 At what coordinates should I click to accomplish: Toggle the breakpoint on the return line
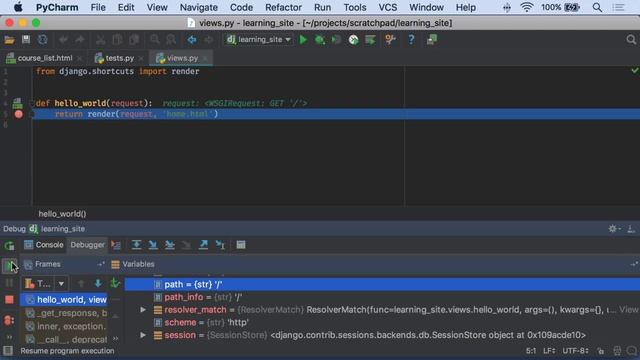(x=18, y=114)
